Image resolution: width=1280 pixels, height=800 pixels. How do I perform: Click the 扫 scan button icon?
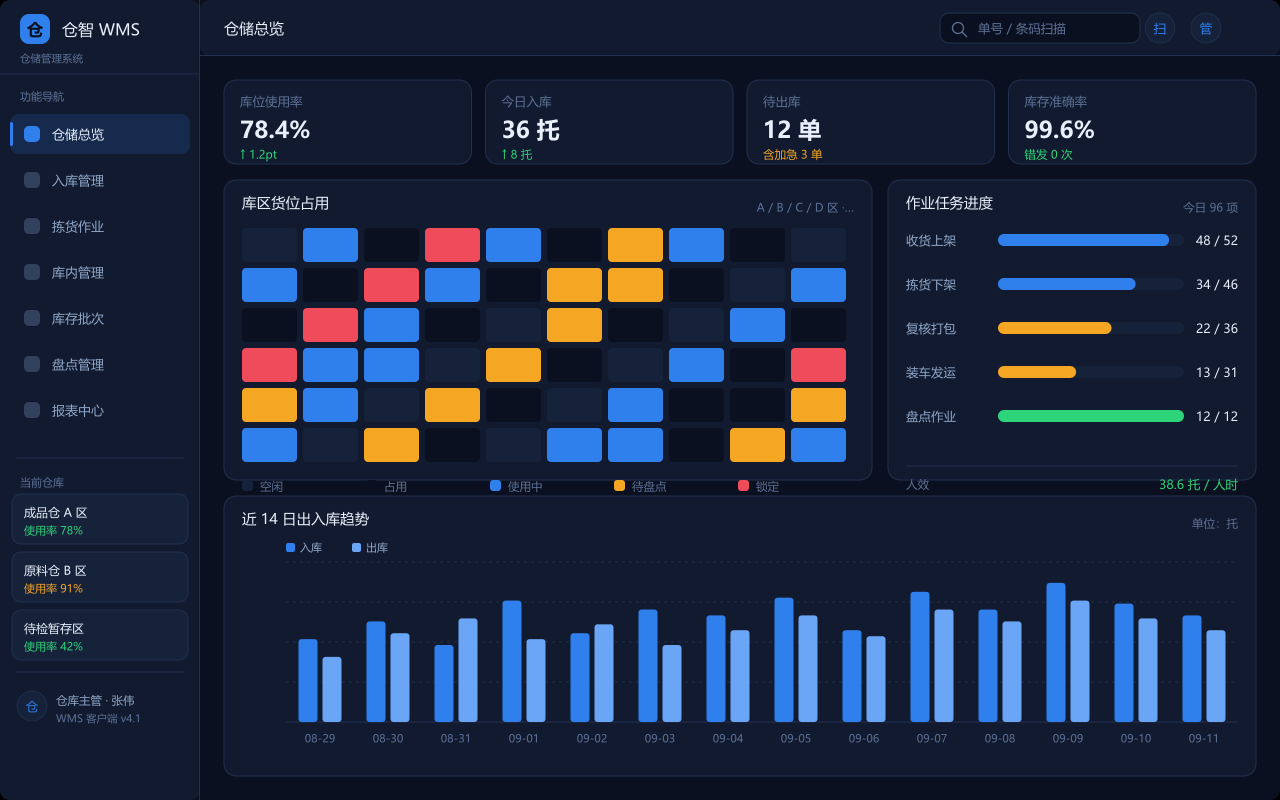coord(1160,28)
